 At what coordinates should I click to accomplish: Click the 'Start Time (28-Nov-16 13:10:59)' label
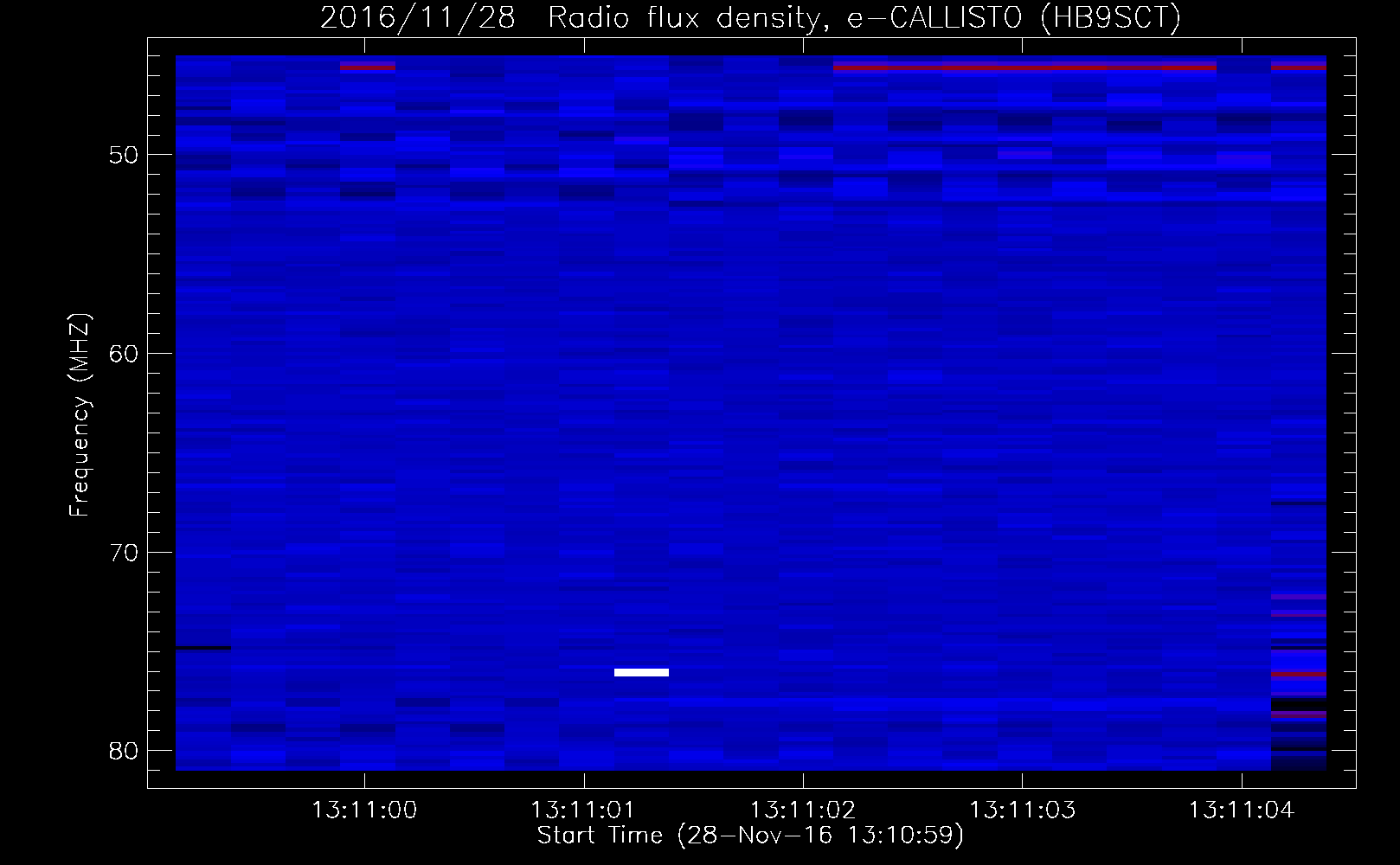point(750,836)
